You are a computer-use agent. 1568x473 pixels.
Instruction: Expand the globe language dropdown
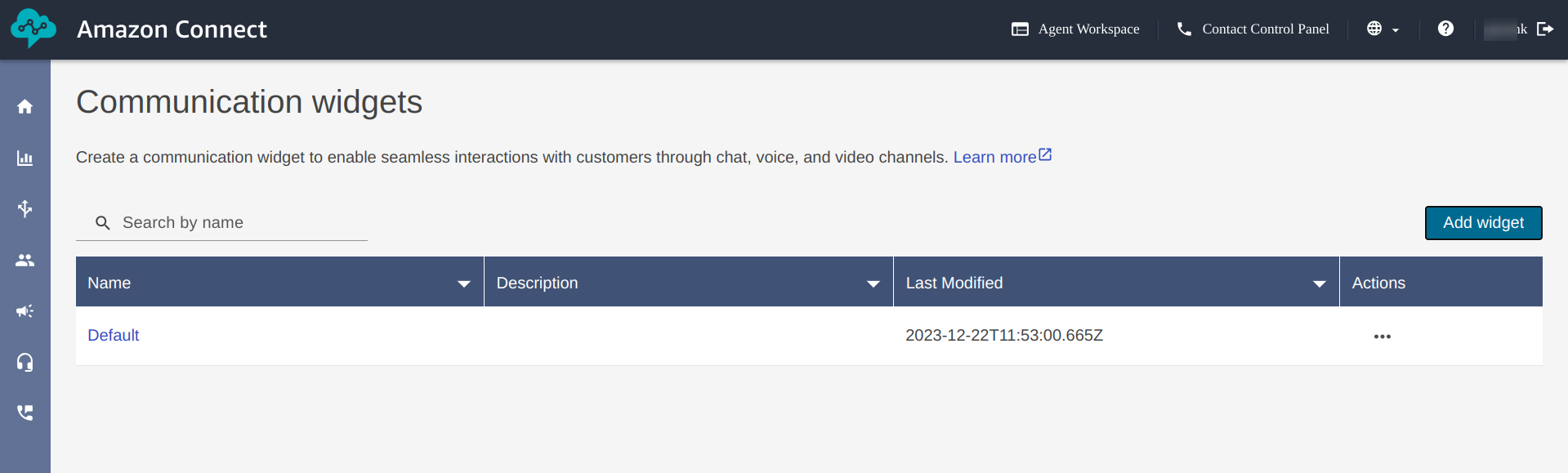[1383, 29]
